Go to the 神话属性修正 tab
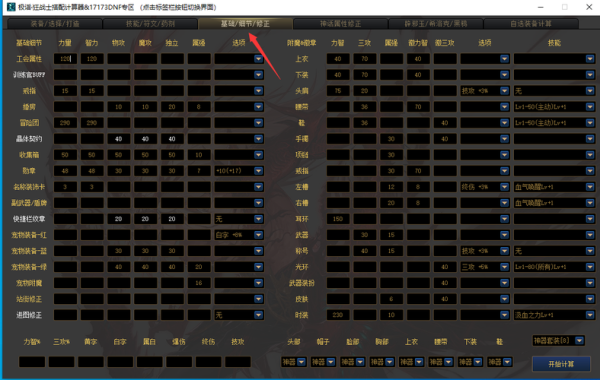600x380 pixels. pos(340,24)
